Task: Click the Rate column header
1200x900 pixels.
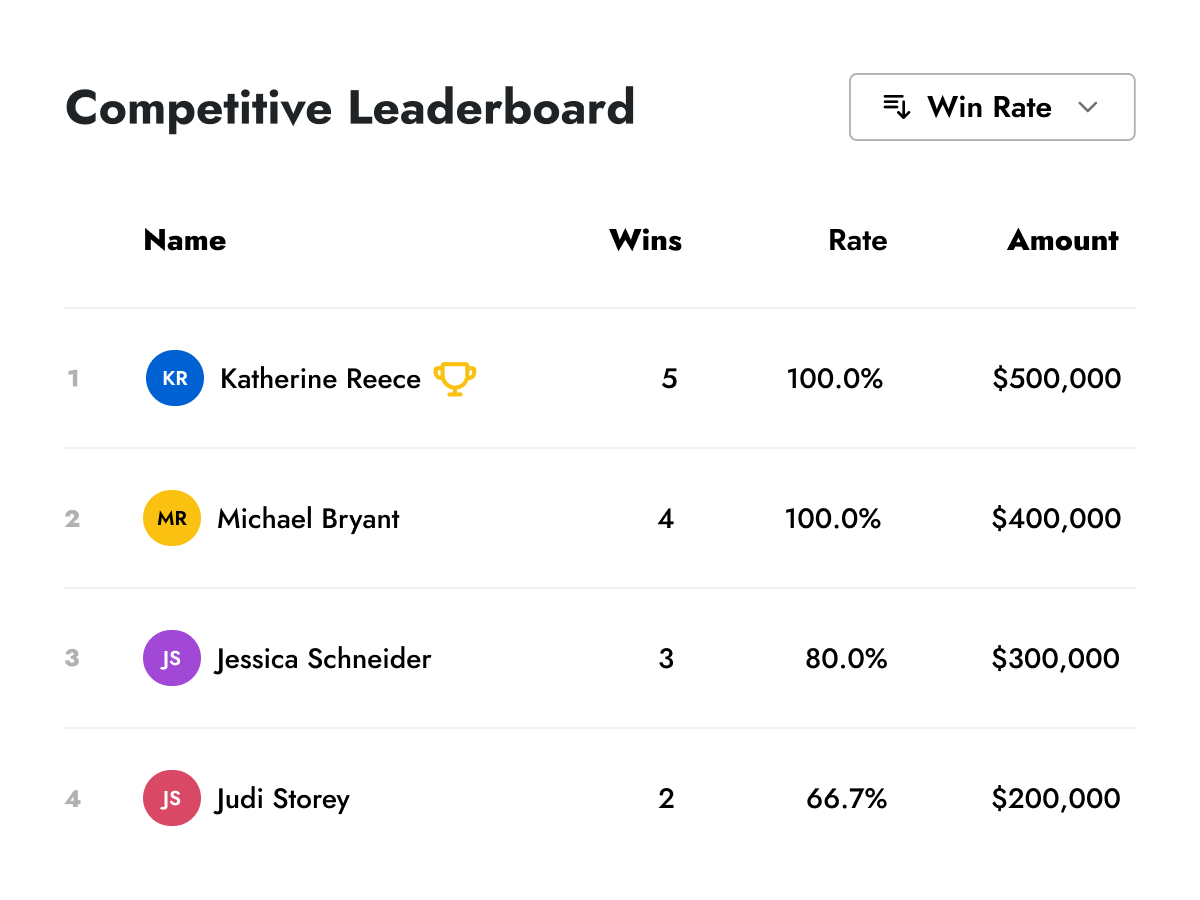Action: click(x=857, y=241)
